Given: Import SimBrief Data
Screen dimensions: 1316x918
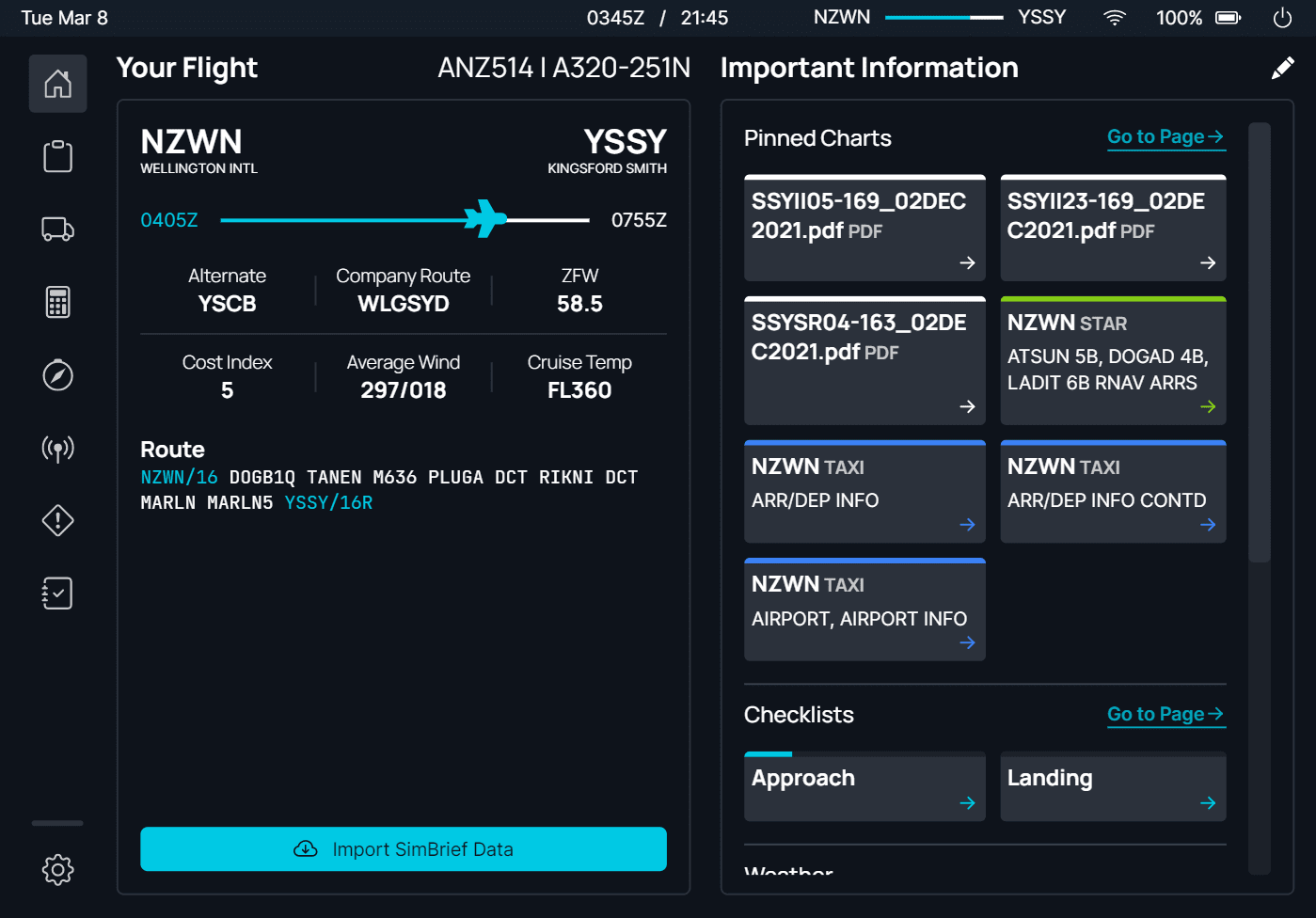Looking at the screenshot, I should click(x=404, y=849).
